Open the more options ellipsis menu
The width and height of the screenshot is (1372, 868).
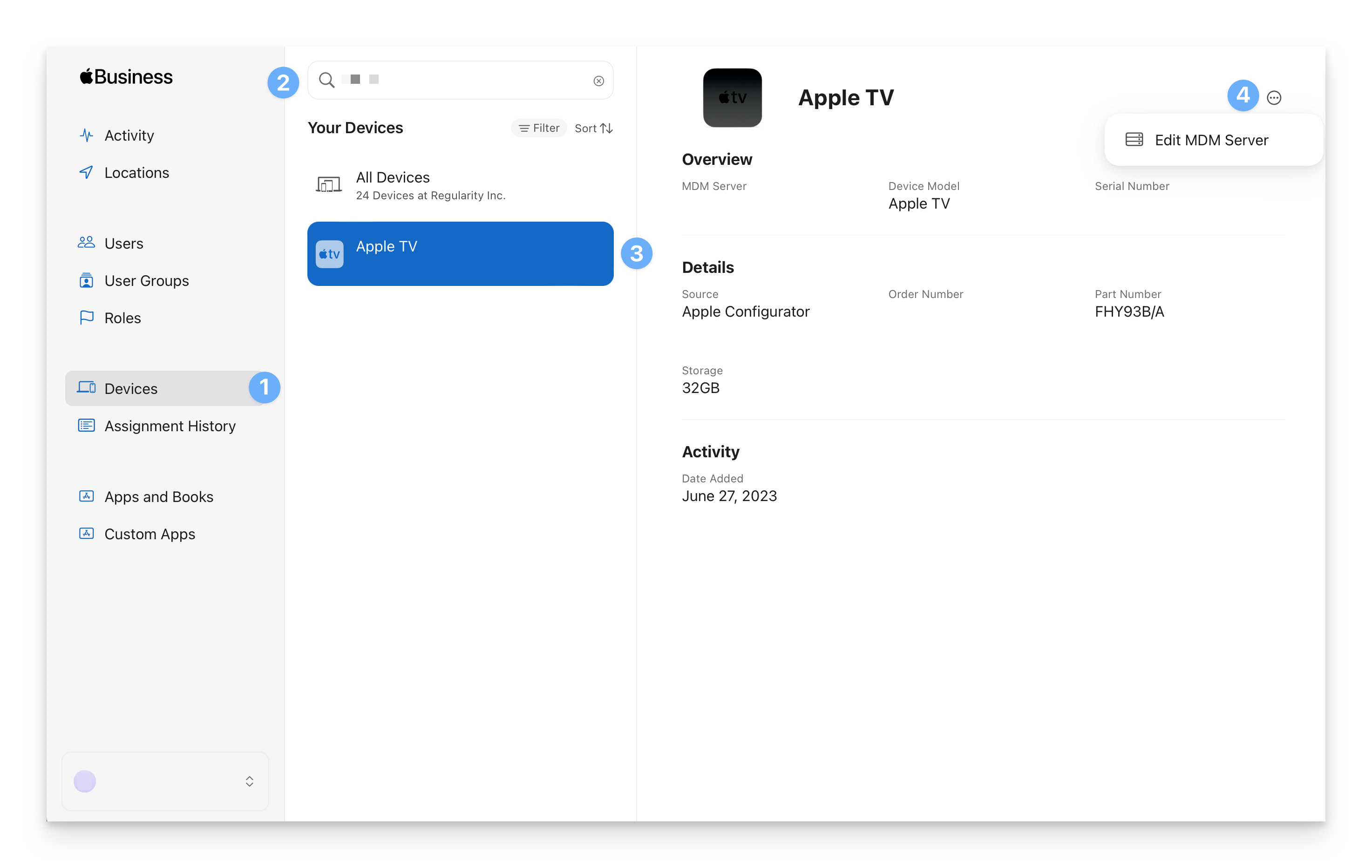(x=1274, y=98)
